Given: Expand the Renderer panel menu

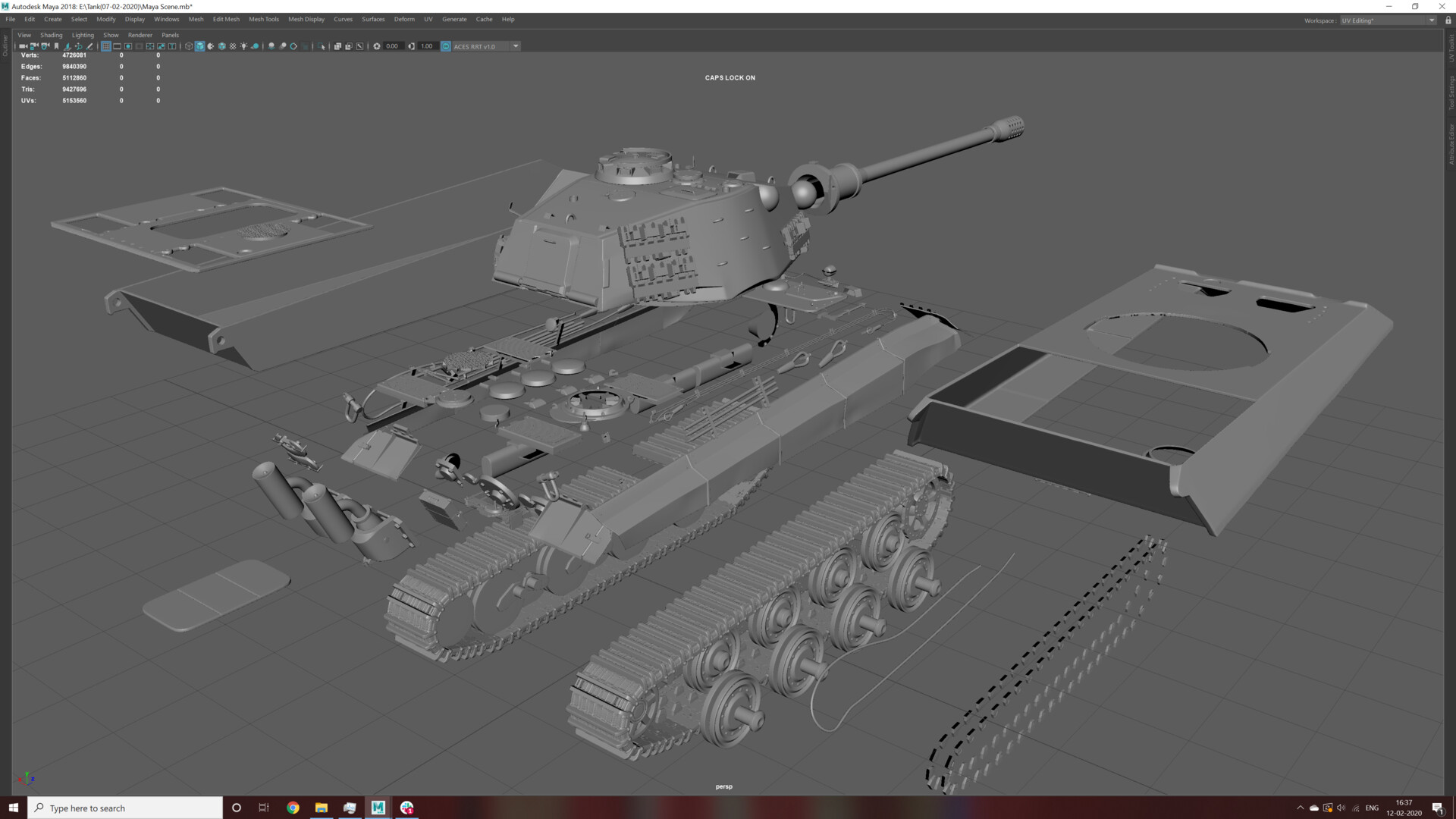Looking at the screenshot, I should click(140, 35).
